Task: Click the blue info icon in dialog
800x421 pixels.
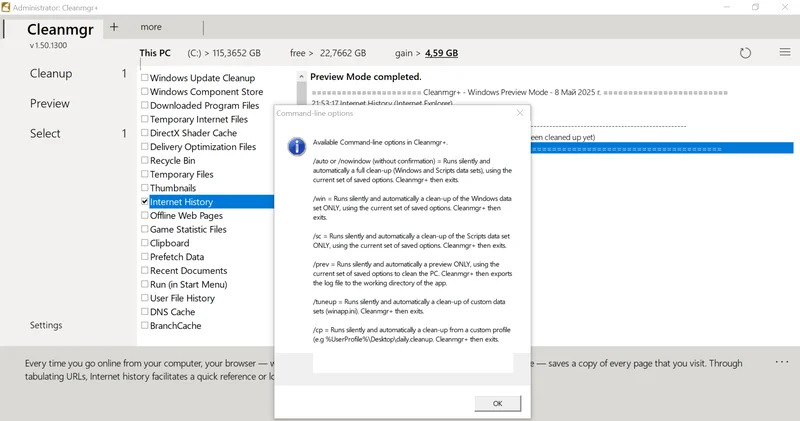Action: (296, 147)
